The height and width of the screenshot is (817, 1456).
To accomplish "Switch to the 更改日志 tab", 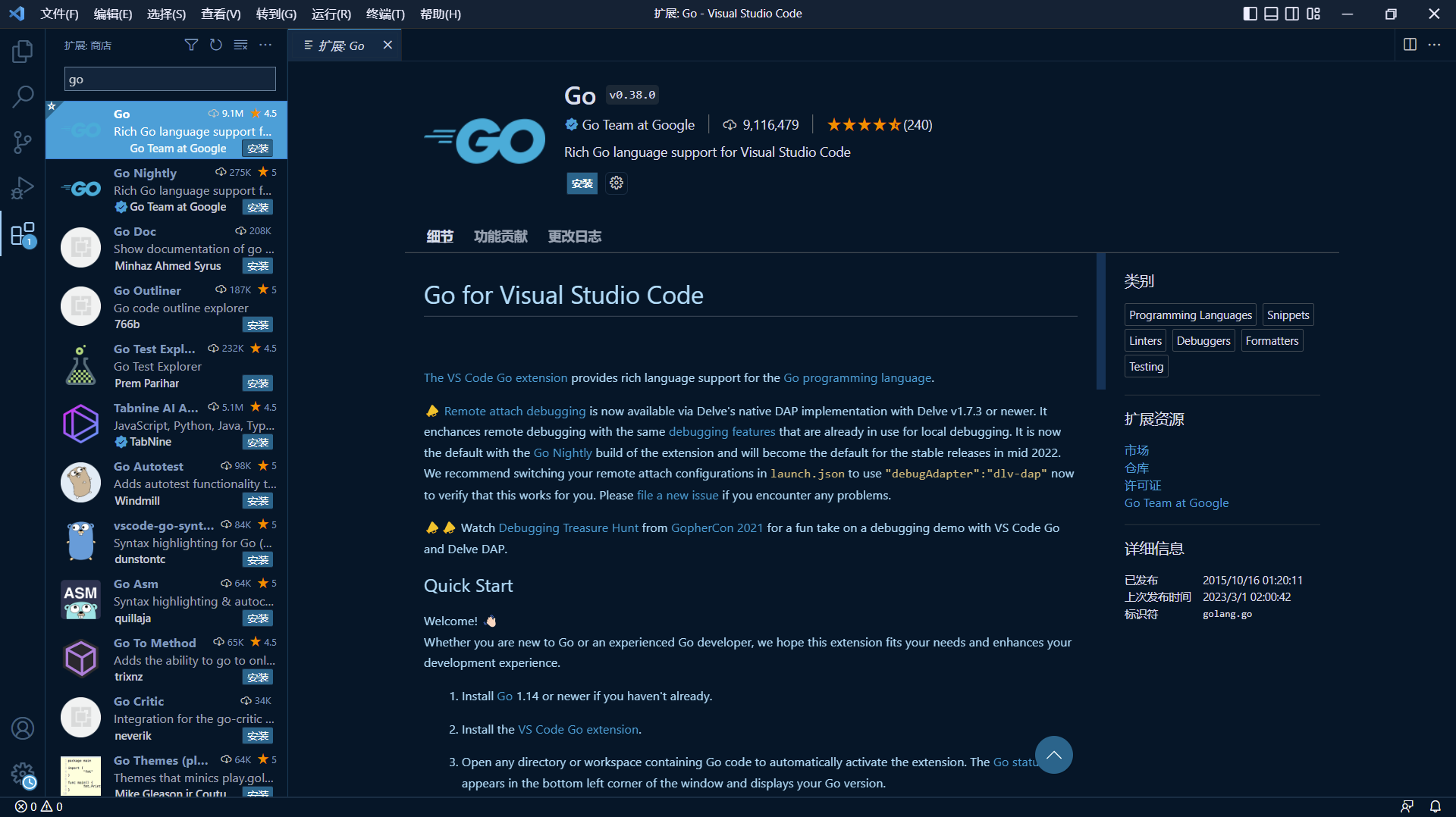I will (575, 236).
